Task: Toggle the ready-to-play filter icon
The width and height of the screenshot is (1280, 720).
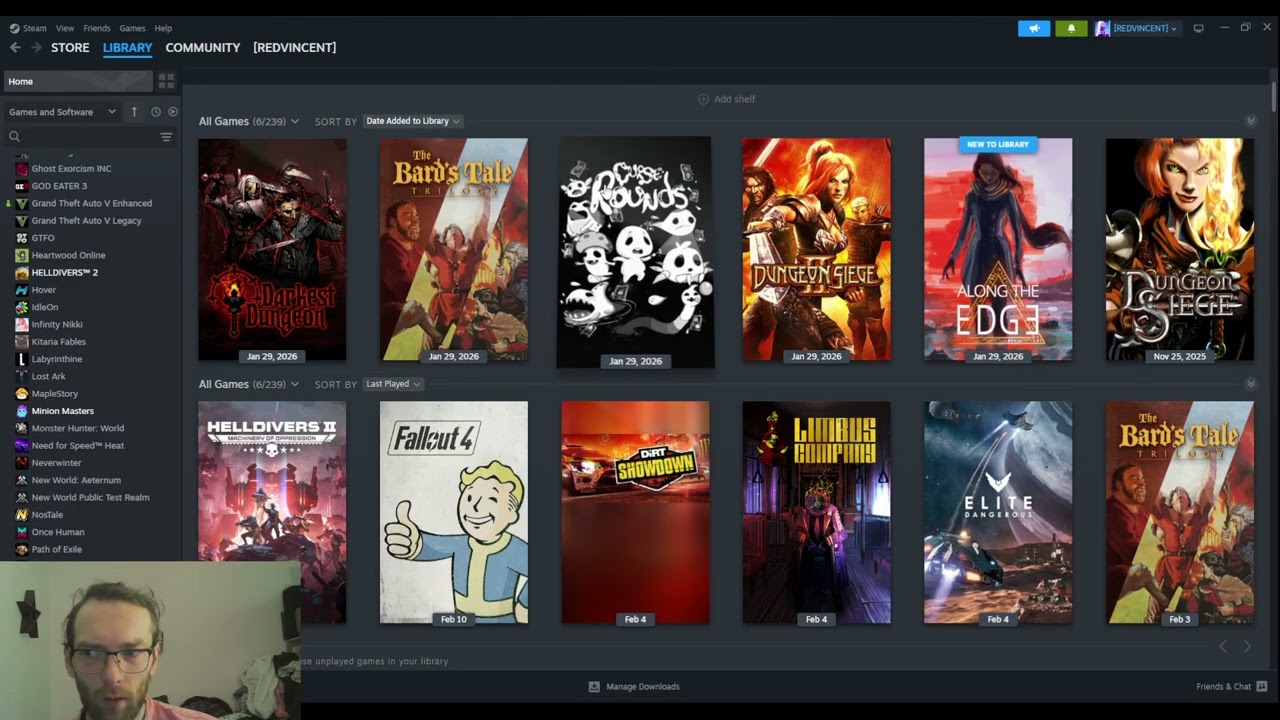Action: [x=172, y=112]
